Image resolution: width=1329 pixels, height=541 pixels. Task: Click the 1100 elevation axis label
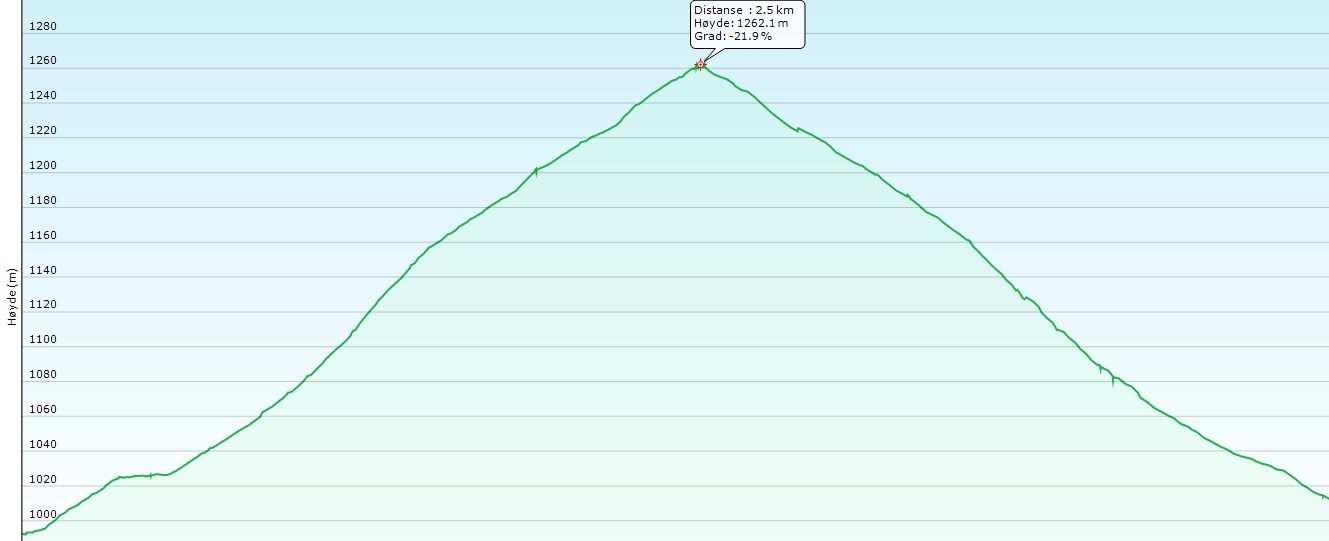coord(43,340)
